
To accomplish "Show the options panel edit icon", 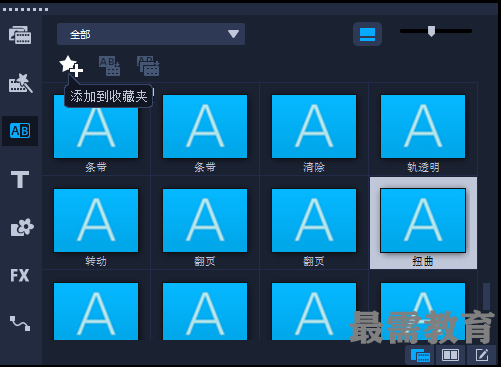I will coord(482,355).
